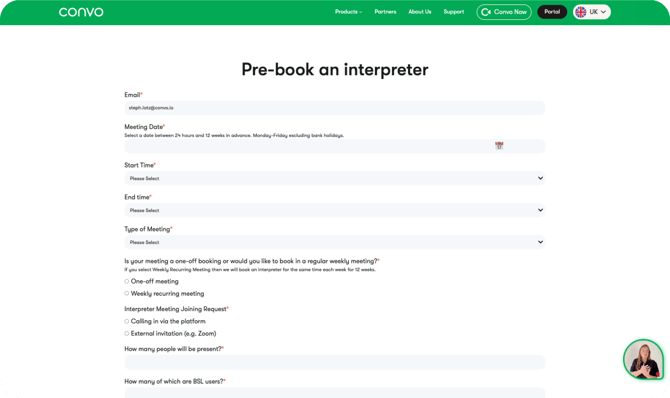Screen dimensions: 670x398
Task: Click the UK flag icon
Action: pos(580,12)
